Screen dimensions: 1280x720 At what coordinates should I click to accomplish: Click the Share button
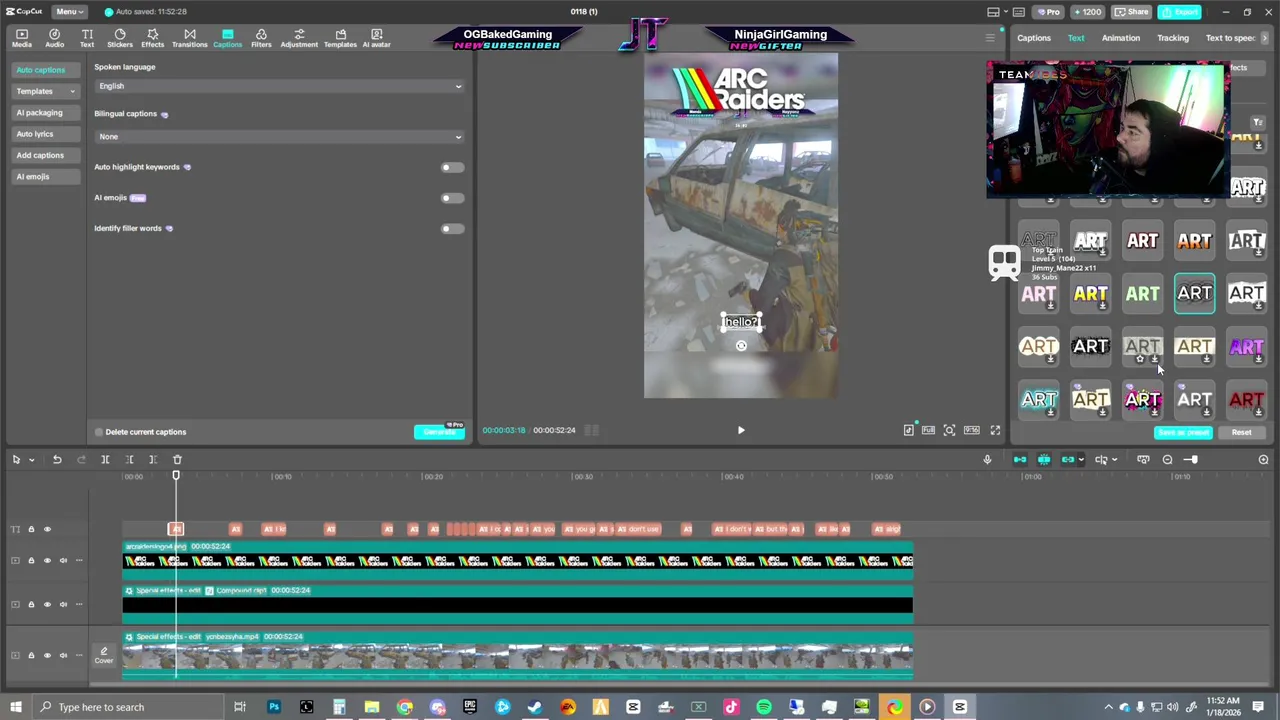1132,12
